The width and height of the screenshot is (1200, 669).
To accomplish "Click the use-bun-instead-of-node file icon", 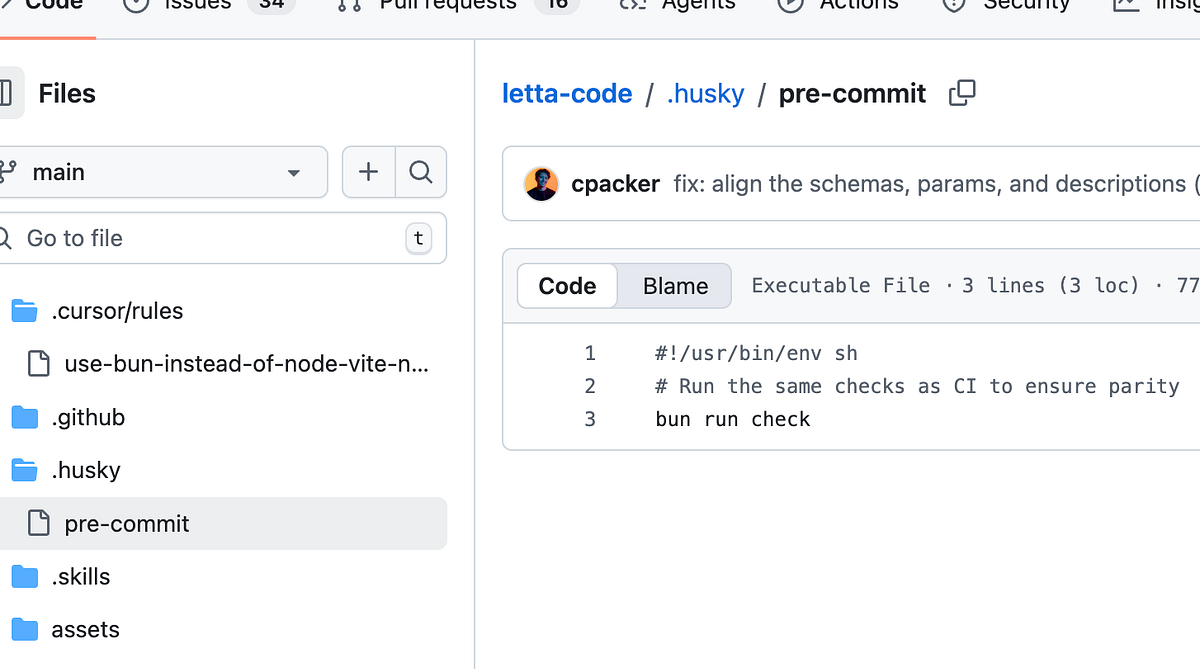I will coord(38,364).
